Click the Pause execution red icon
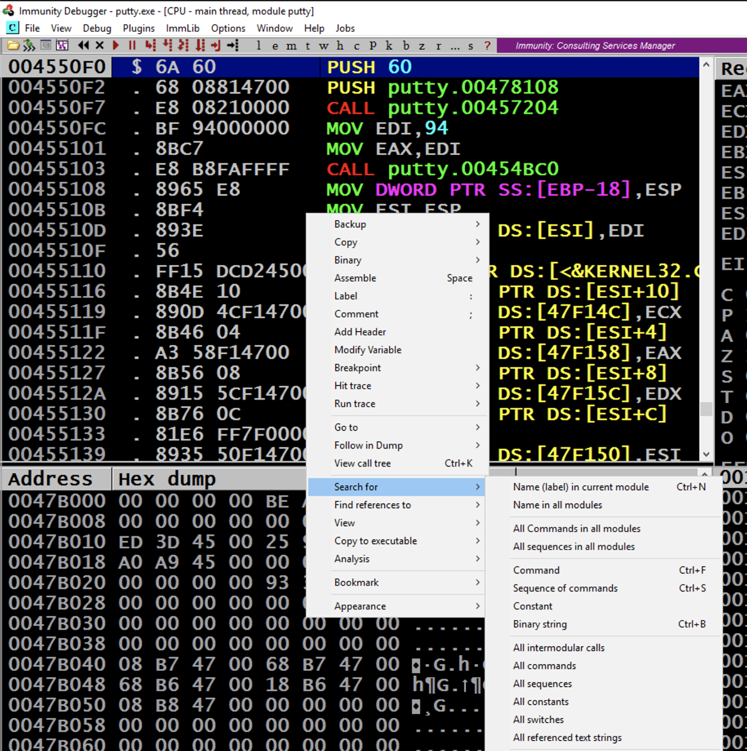The image size is (747, 751). [x=132, y=46]
